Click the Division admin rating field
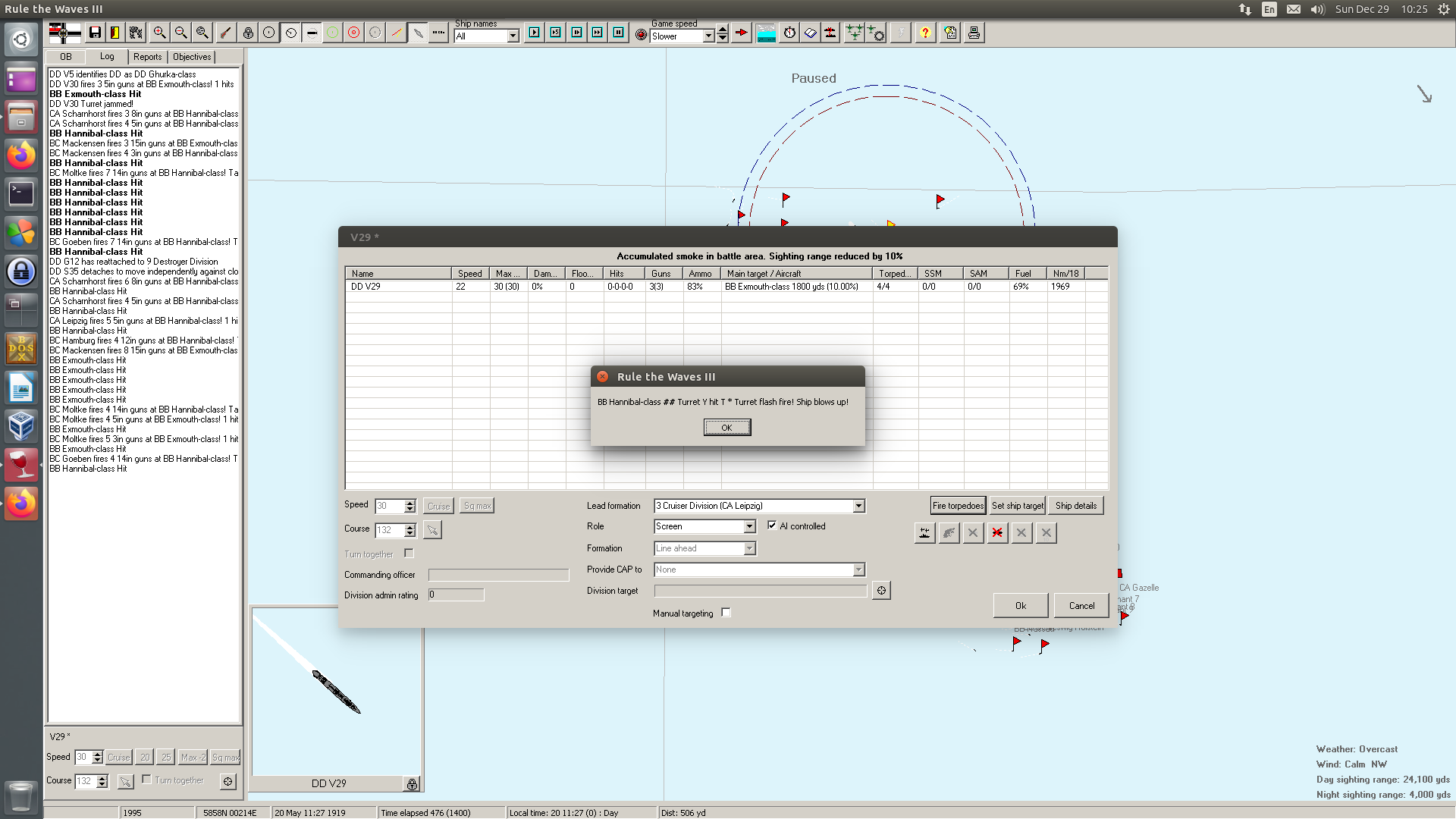 pos(456,595)
